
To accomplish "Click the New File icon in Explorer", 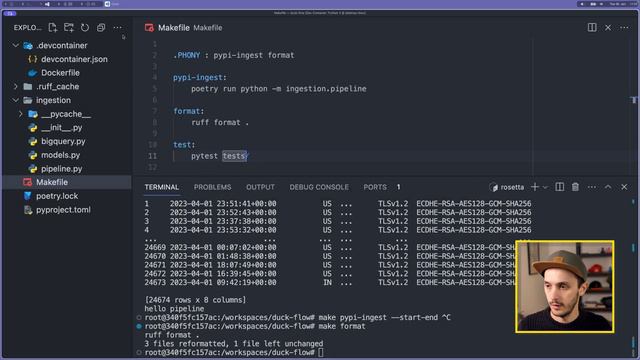I will point(53,27).
